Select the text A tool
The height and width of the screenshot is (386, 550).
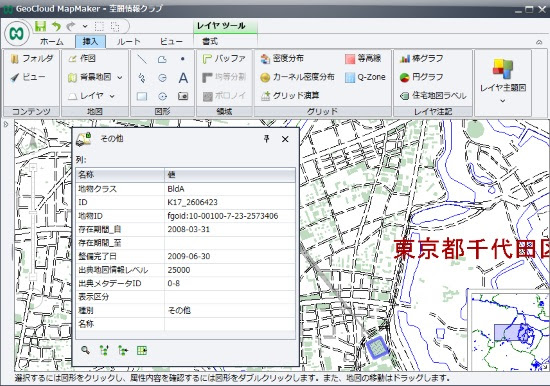coord(183,78)
